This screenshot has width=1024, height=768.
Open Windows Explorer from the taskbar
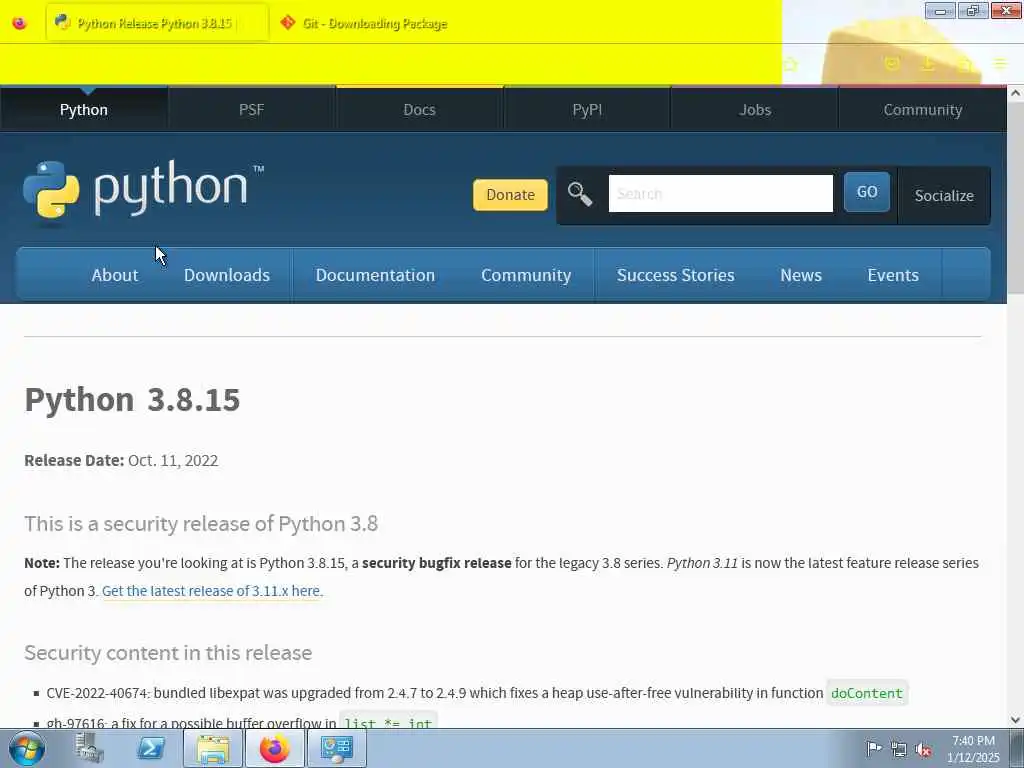pos(213,748)
